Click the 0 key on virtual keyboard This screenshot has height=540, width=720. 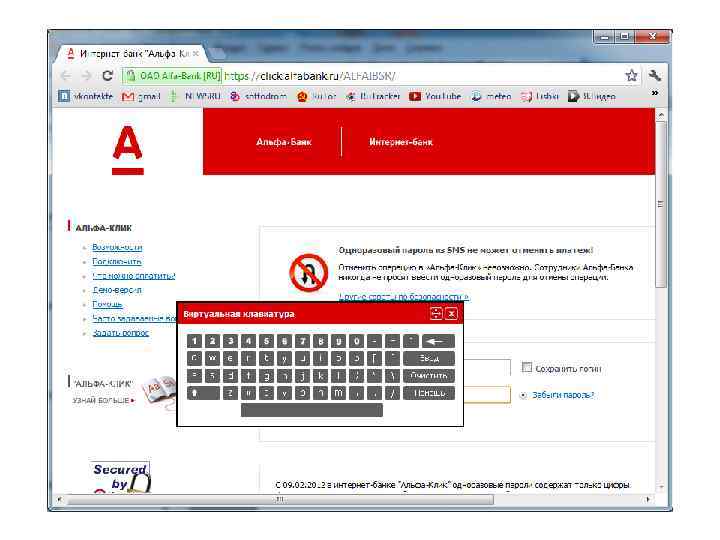click(356, 341)
